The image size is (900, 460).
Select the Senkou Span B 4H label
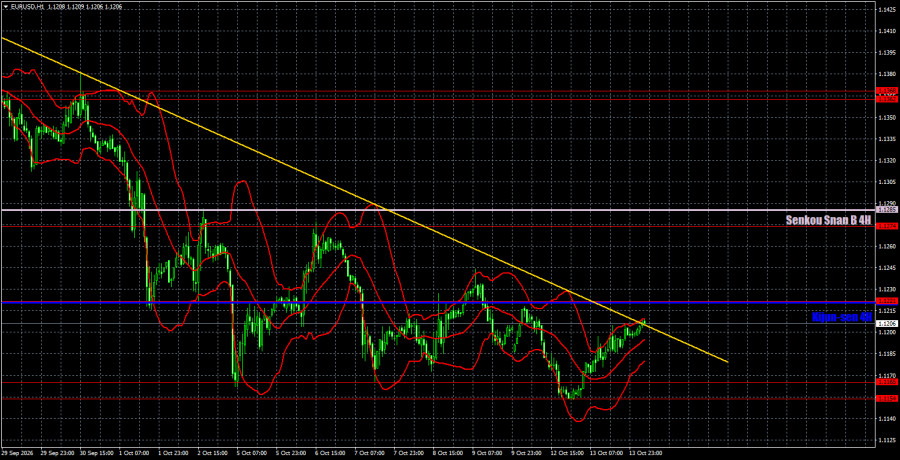click(x=829, y=219)
